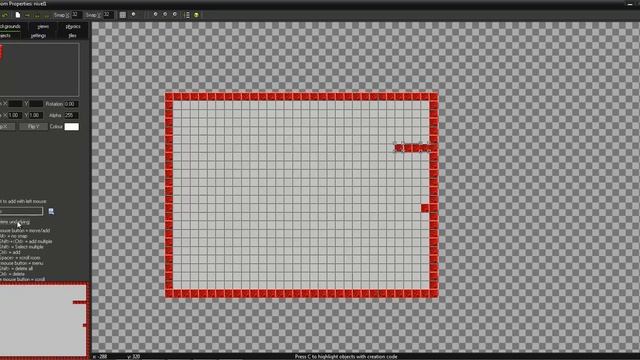
Task: Click the object preview box in the left panel
Action: tap(39, 70)
